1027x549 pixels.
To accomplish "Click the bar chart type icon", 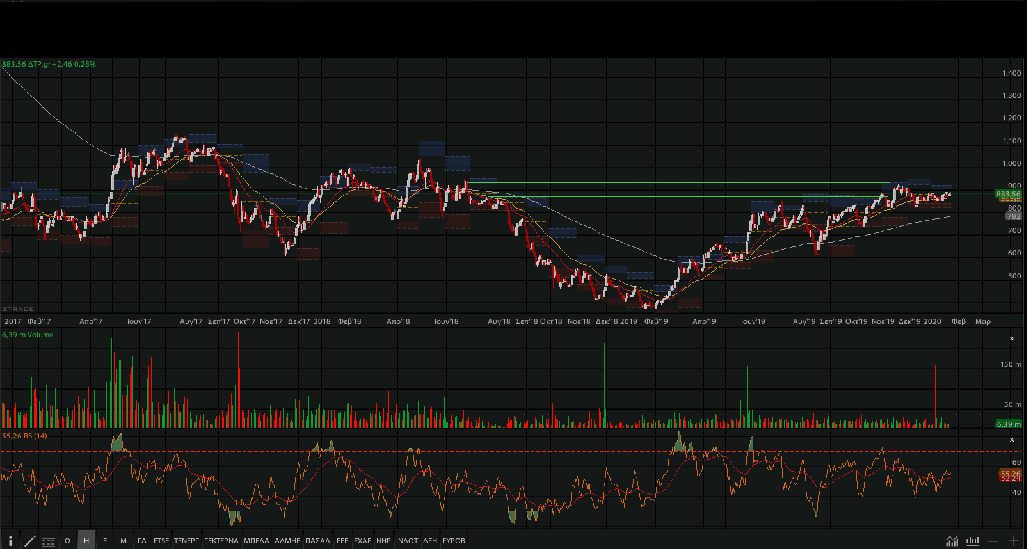I will [970, 540].
